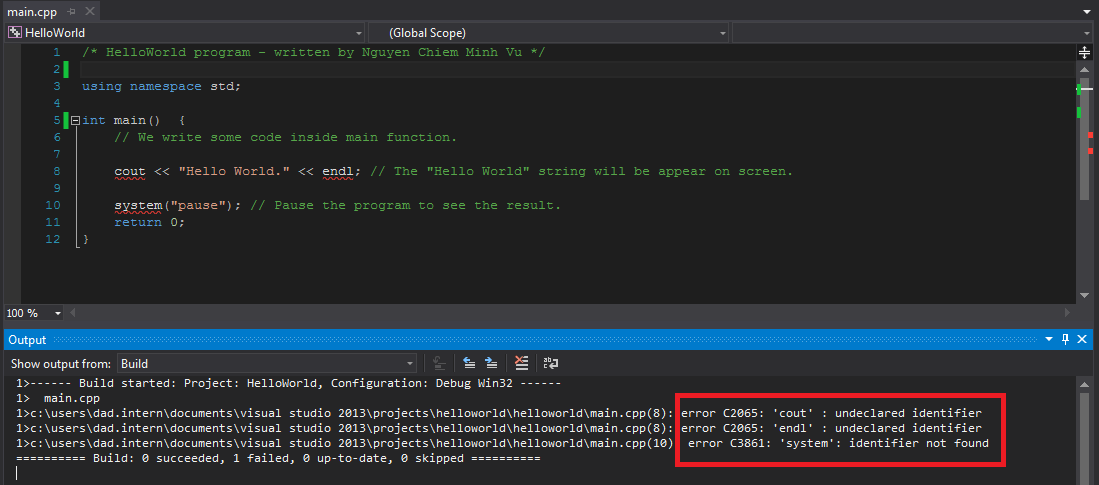The image size is (1099, 485).
Task: Click the Output panel title
Action: (27, 340)
